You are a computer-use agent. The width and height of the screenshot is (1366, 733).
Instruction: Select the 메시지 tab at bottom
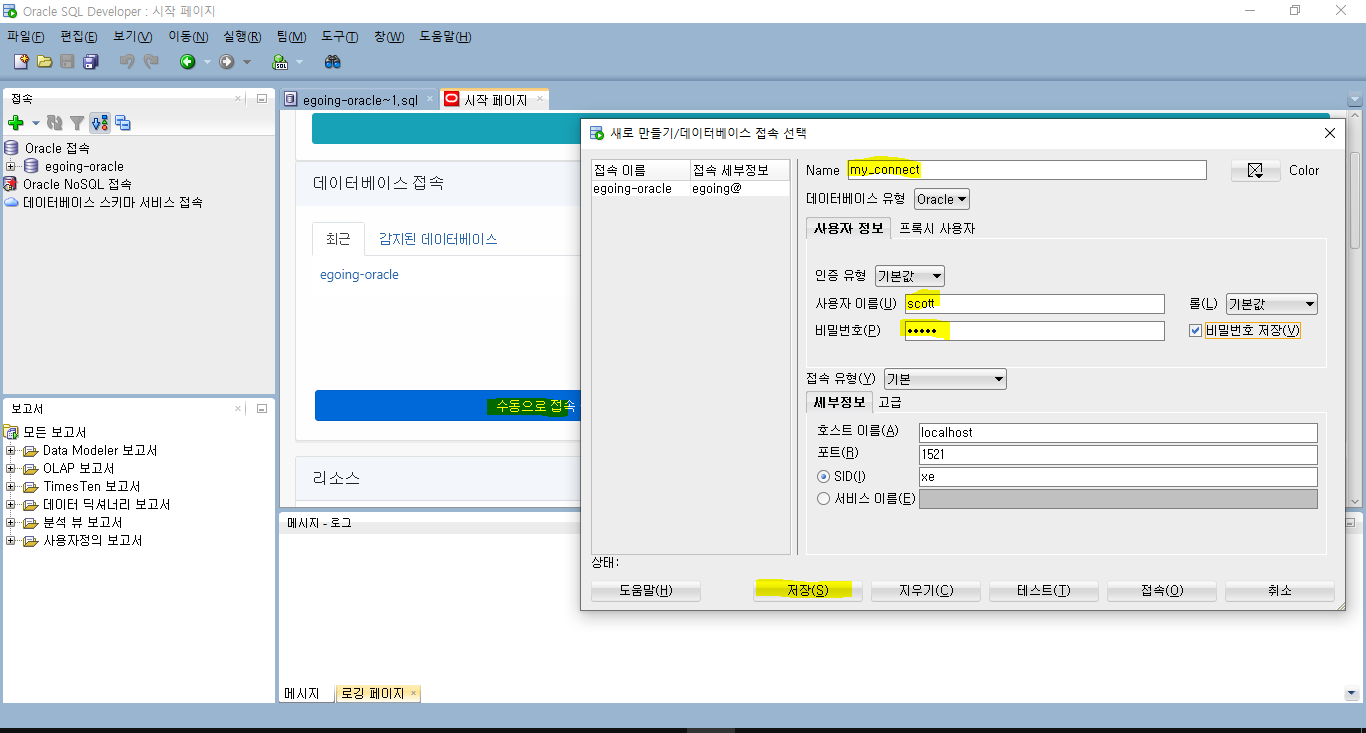point(302,693)
